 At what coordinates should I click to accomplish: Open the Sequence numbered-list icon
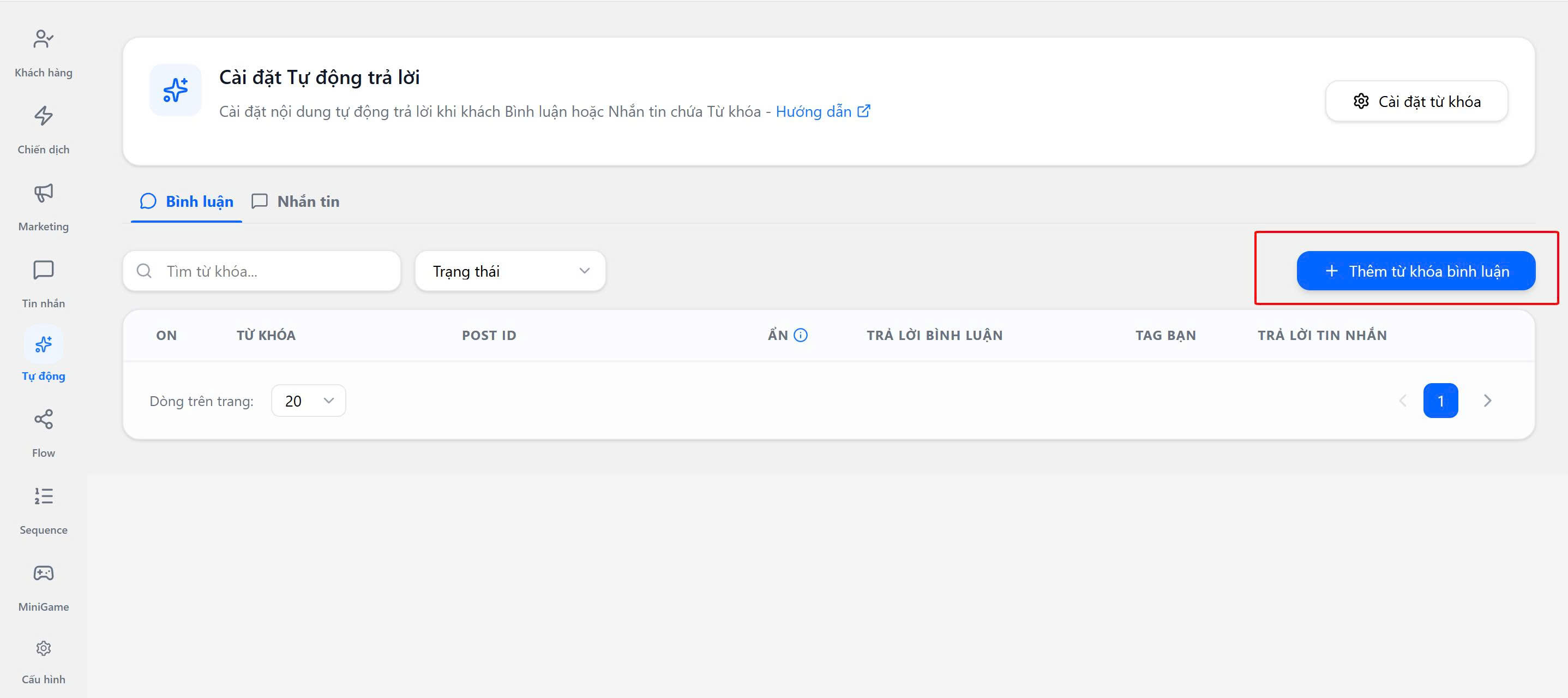pyautogui.click(x=43, y=497)
